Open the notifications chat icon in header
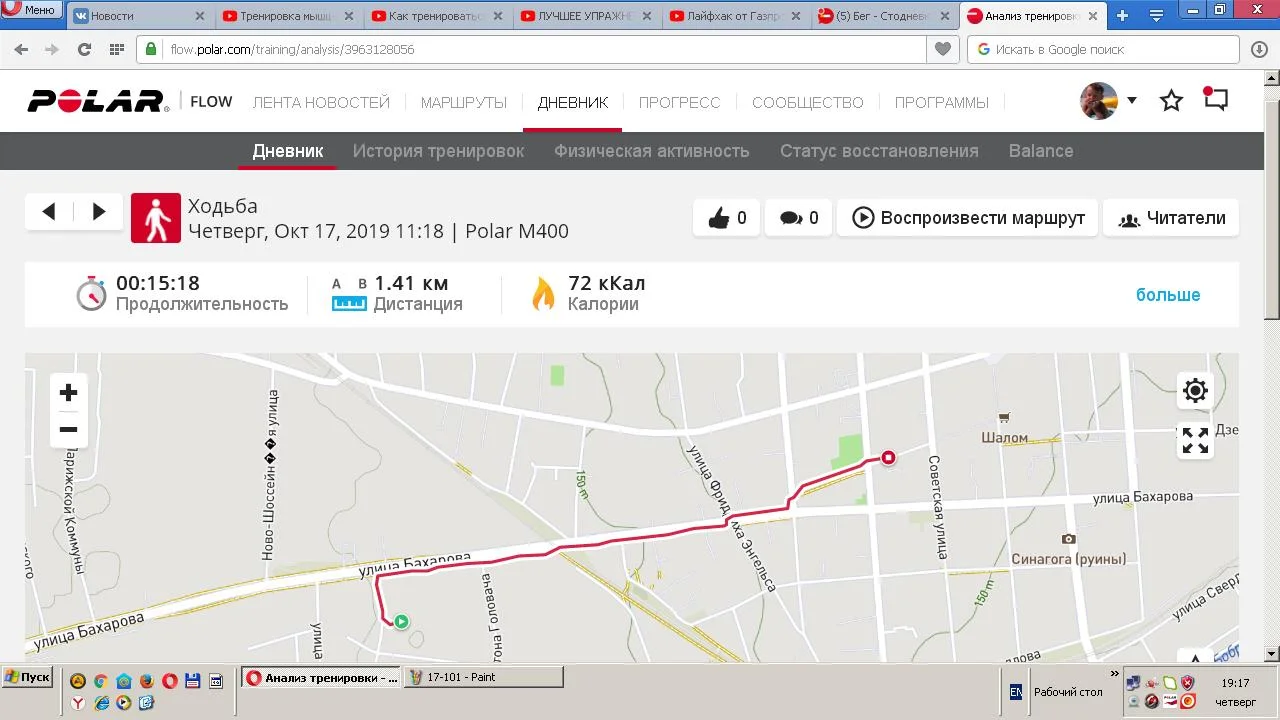This screenshot has height=720, width=1280. [1215, 100]
